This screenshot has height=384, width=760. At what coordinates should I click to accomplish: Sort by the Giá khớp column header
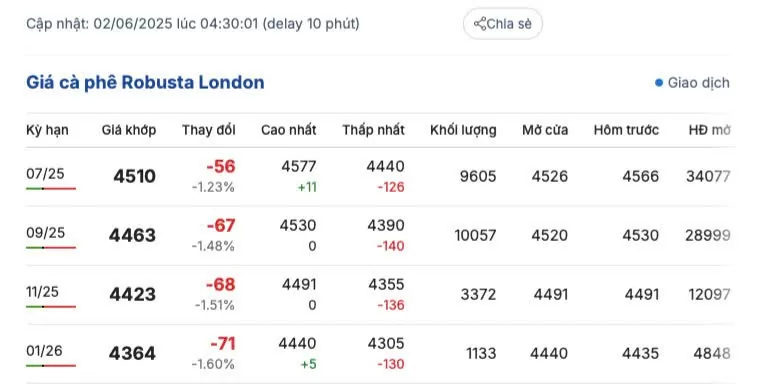point(129,130)
